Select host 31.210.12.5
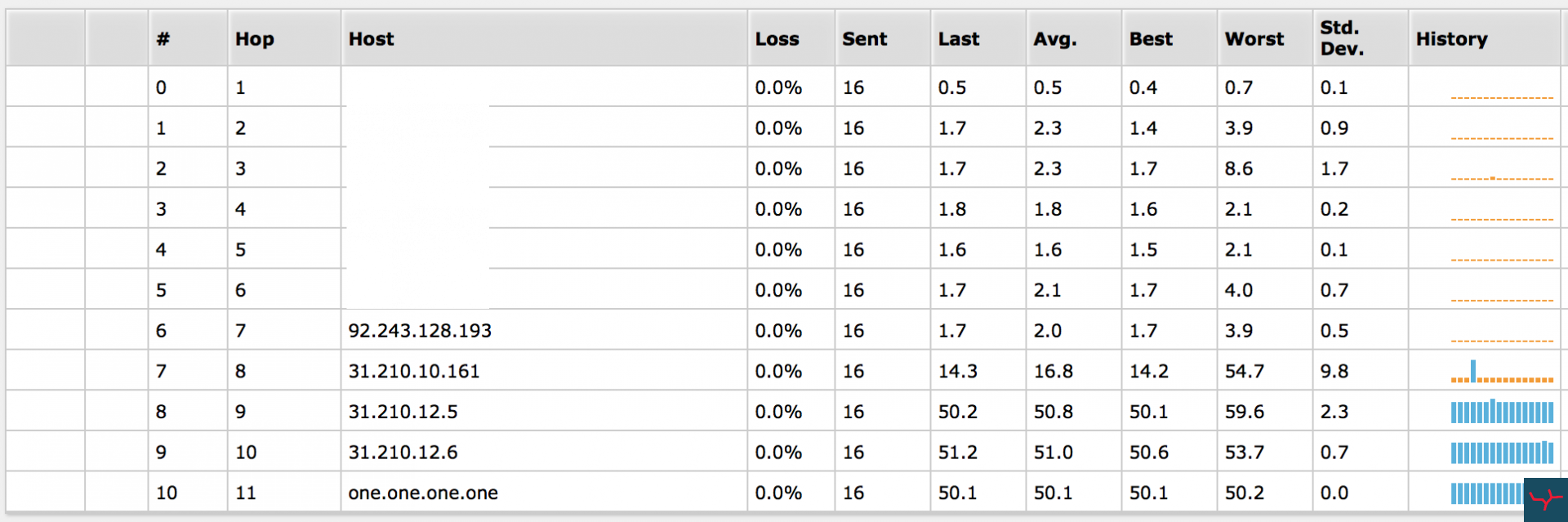The image size is (1568, 522). coord(403,412)
